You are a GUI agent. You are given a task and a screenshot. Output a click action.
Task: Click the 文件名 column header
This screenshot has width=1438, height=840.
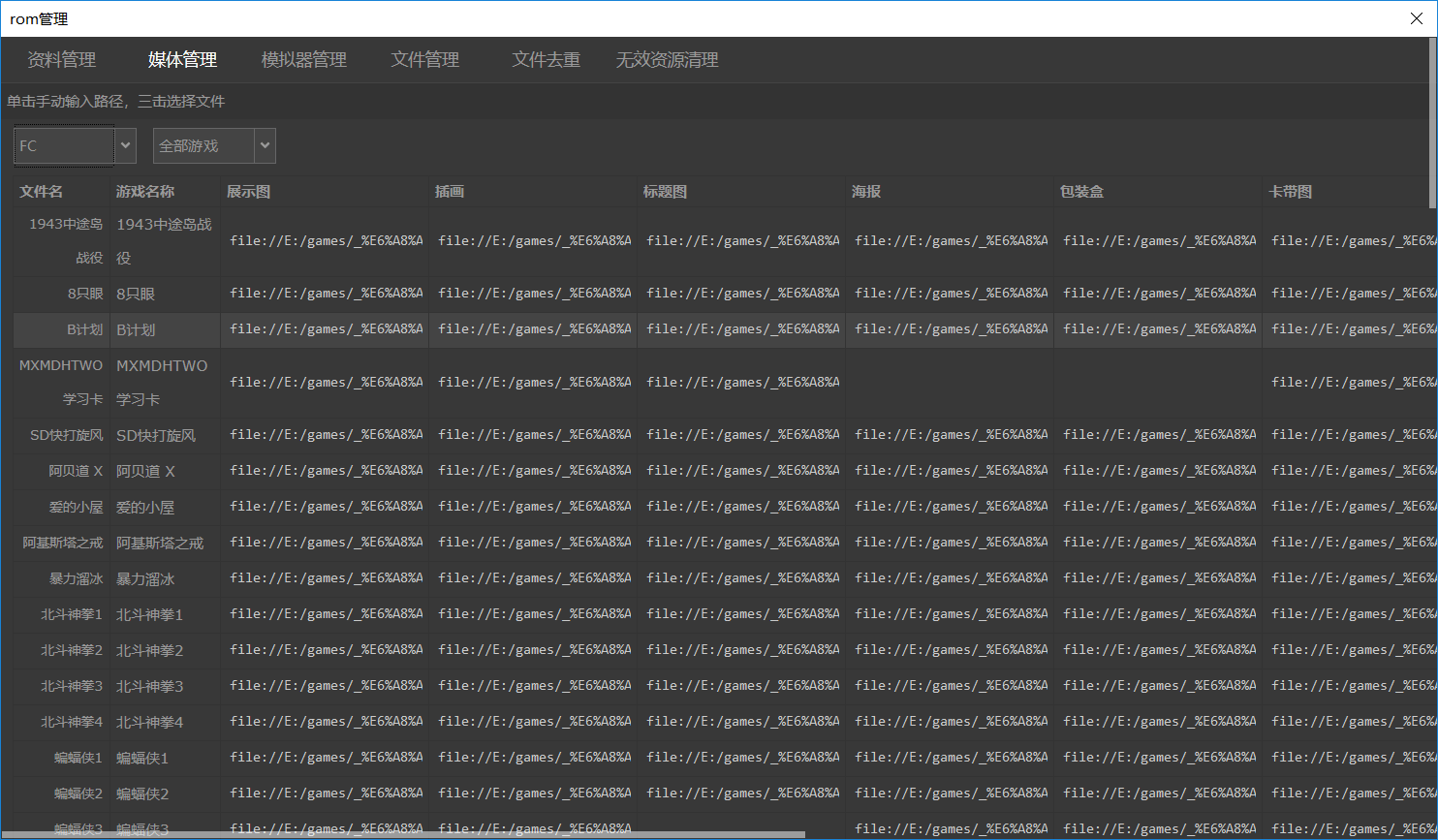point(41,192)
